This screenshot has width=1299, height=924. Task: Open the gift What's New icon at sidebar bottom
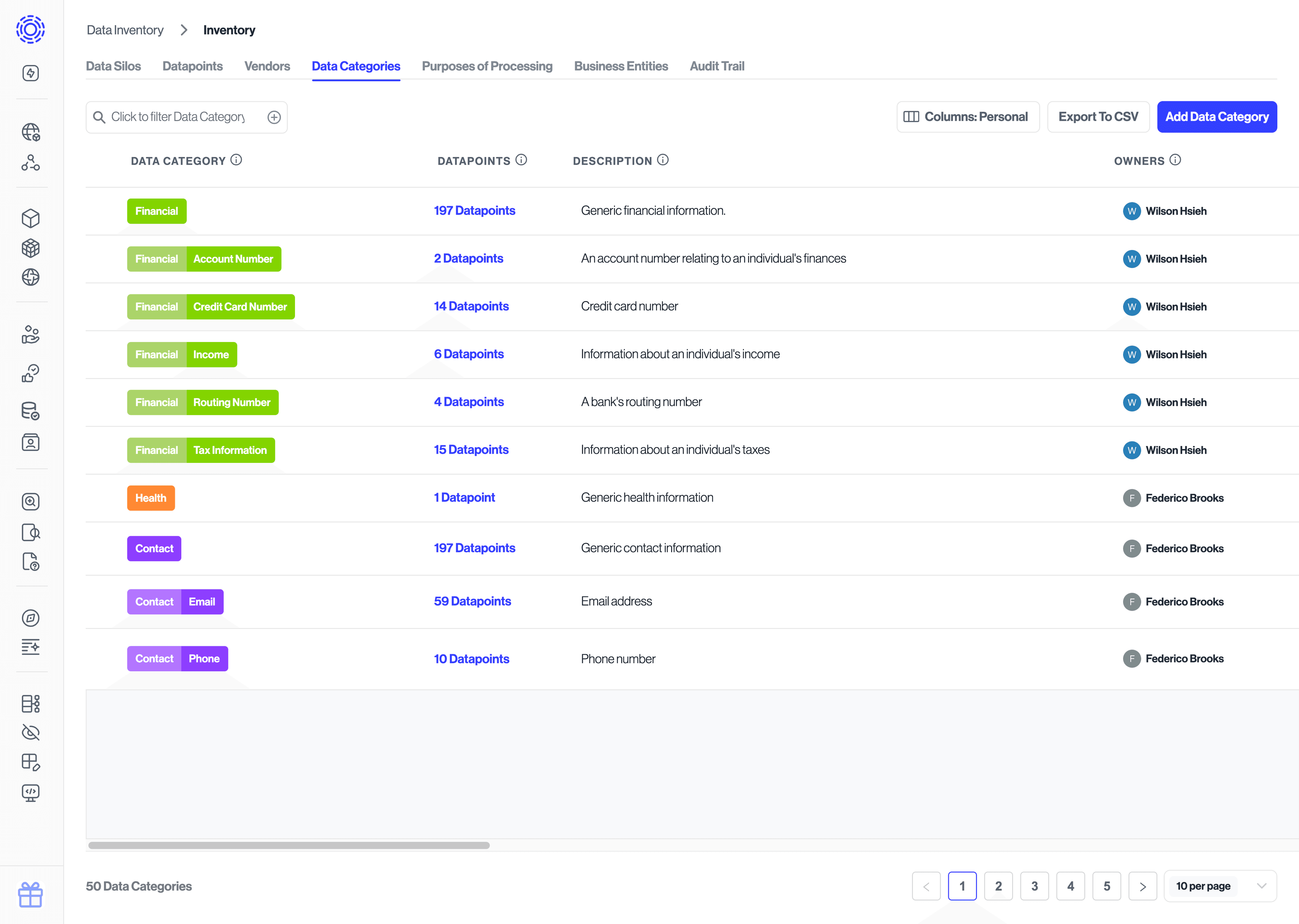click(x=31, y=895)
